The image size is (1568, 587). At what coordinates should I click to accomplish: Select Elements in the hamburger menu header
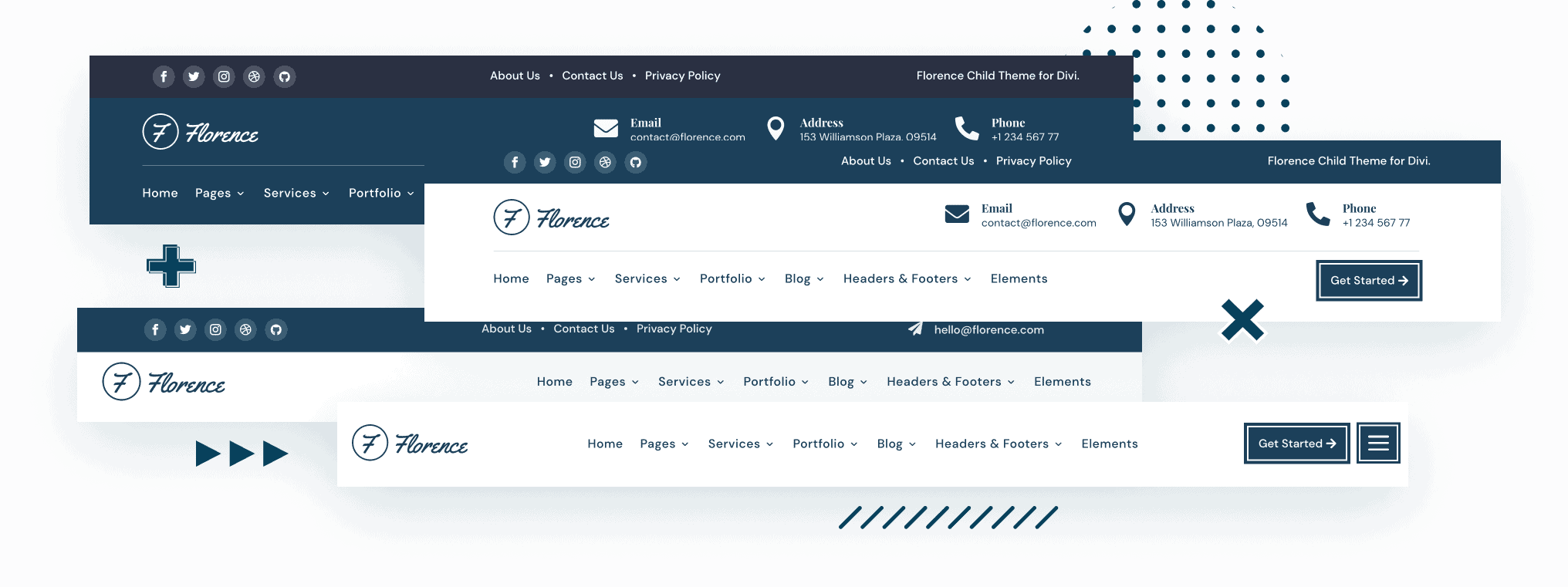pos(1109,444)
